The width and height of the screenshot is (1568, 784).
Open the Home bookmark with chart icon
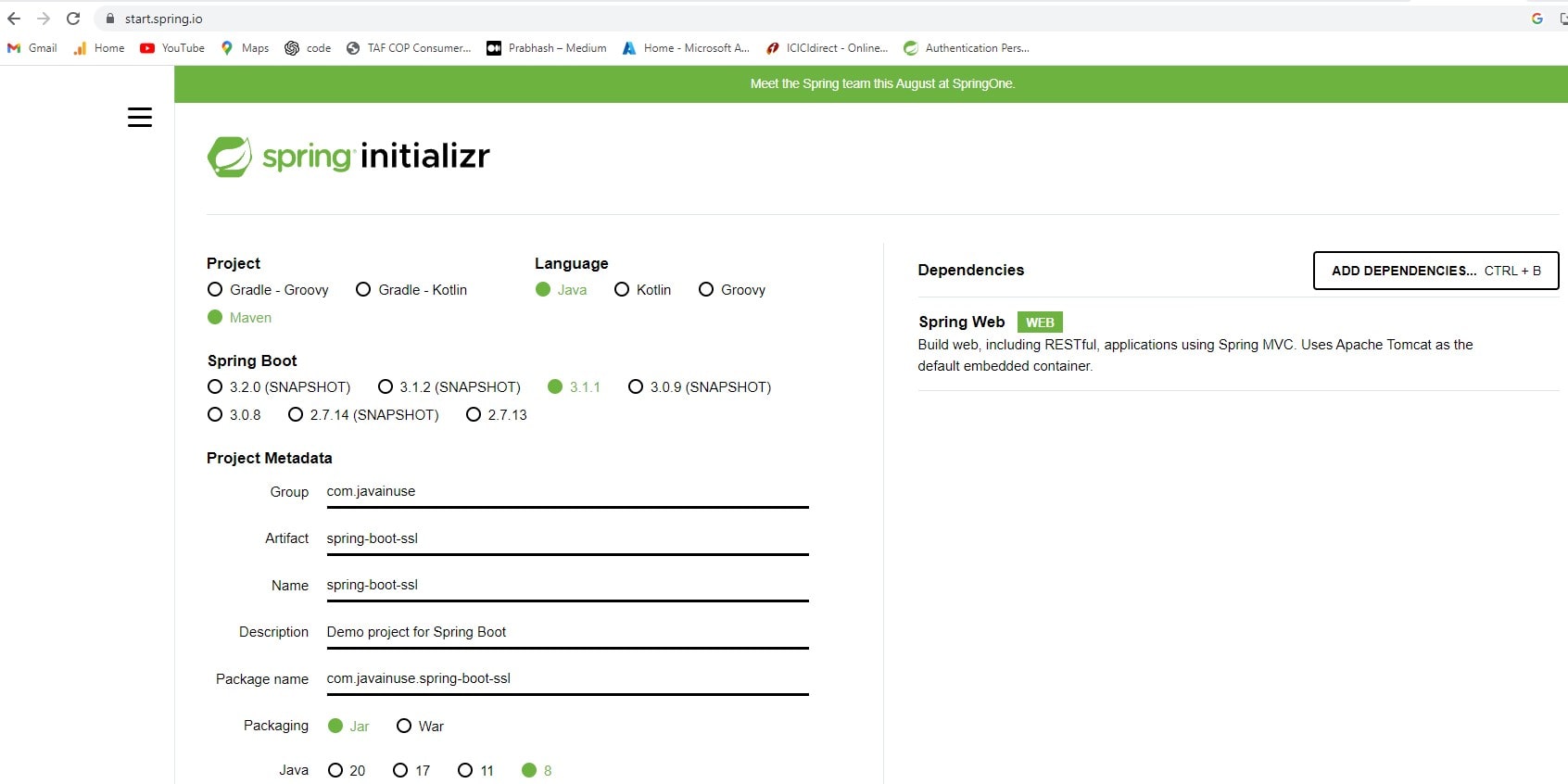[99, 48]
